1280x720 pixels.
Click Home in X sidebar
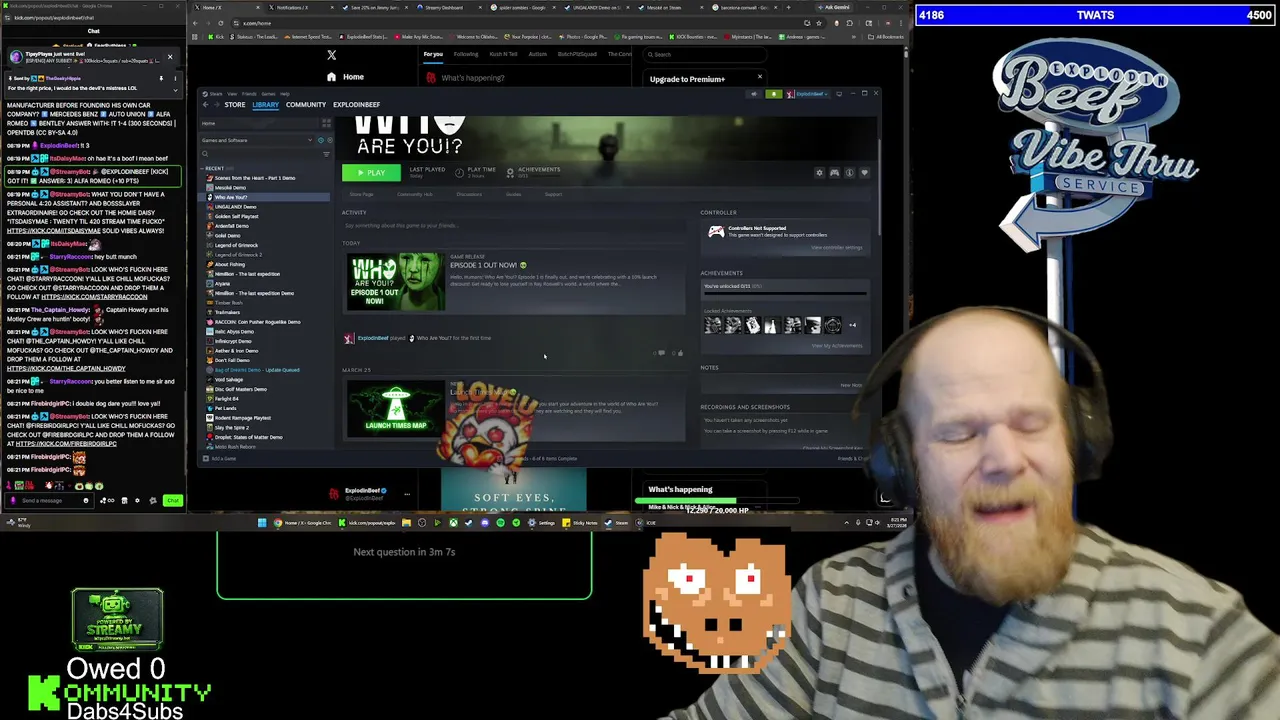[346, 77]
